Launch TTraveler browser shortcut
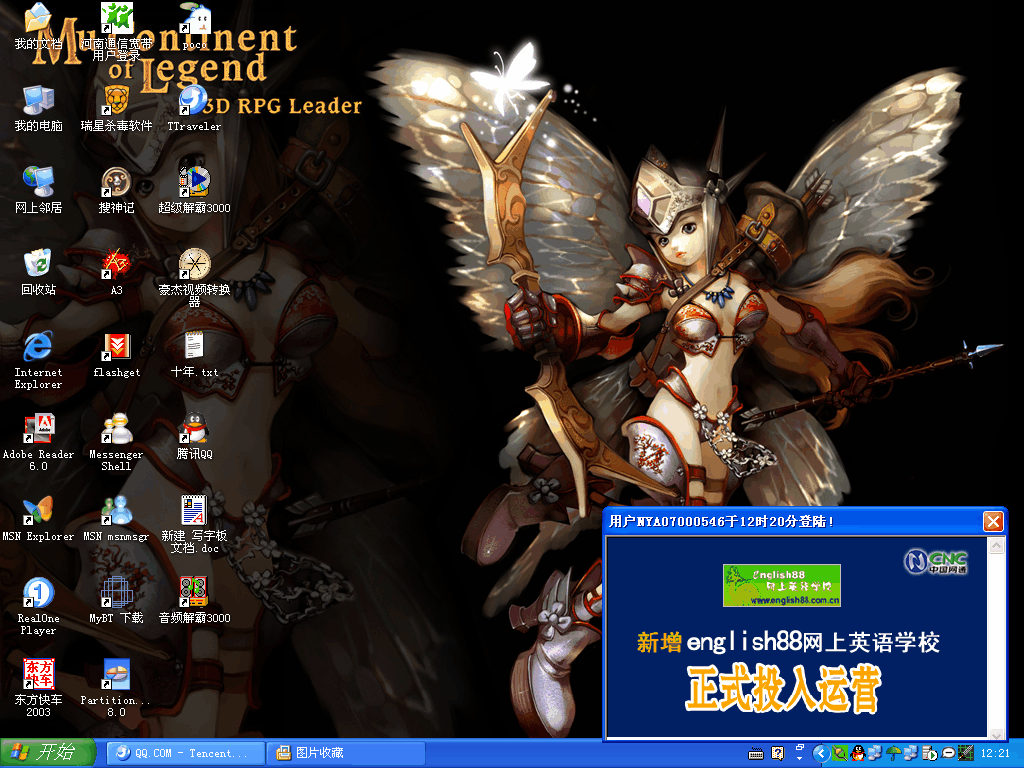Viewport: 1024px width, 768px height. pos(194,108)
